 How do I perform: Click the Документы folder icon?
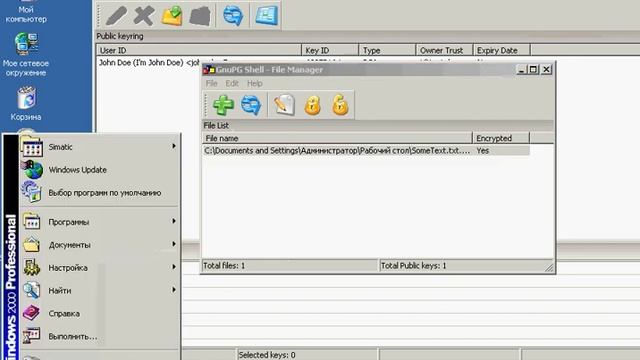[x=31, y=245]
